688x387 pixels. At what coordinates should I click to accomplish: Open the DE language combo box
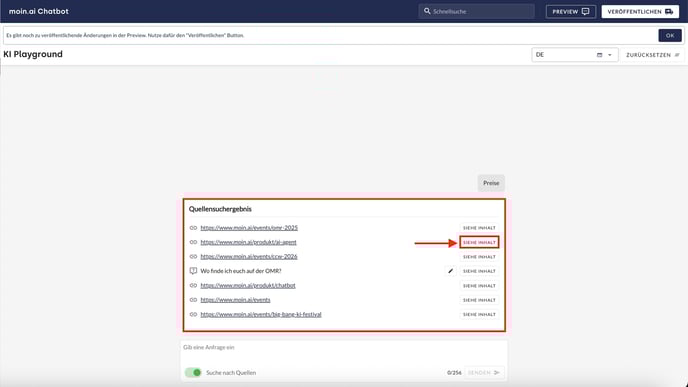575,55
